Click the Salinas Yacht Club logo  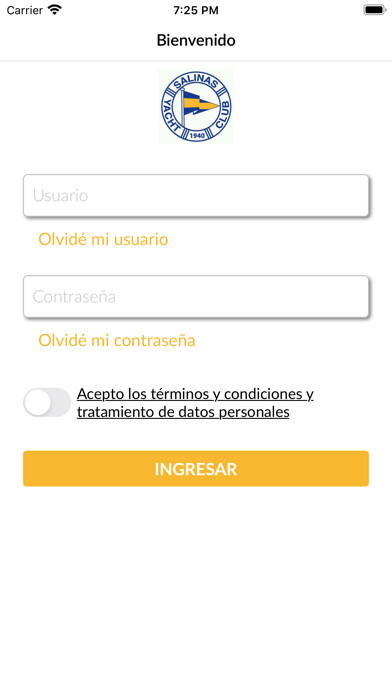[196, 106]
